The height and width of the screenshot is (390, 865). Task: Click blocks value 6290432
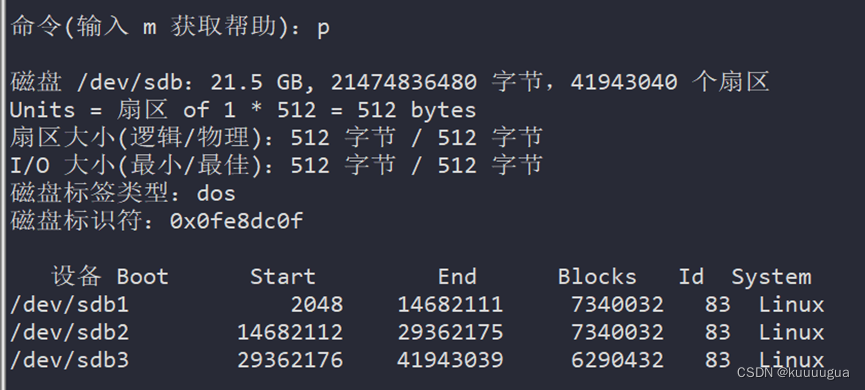pos(617,360)
